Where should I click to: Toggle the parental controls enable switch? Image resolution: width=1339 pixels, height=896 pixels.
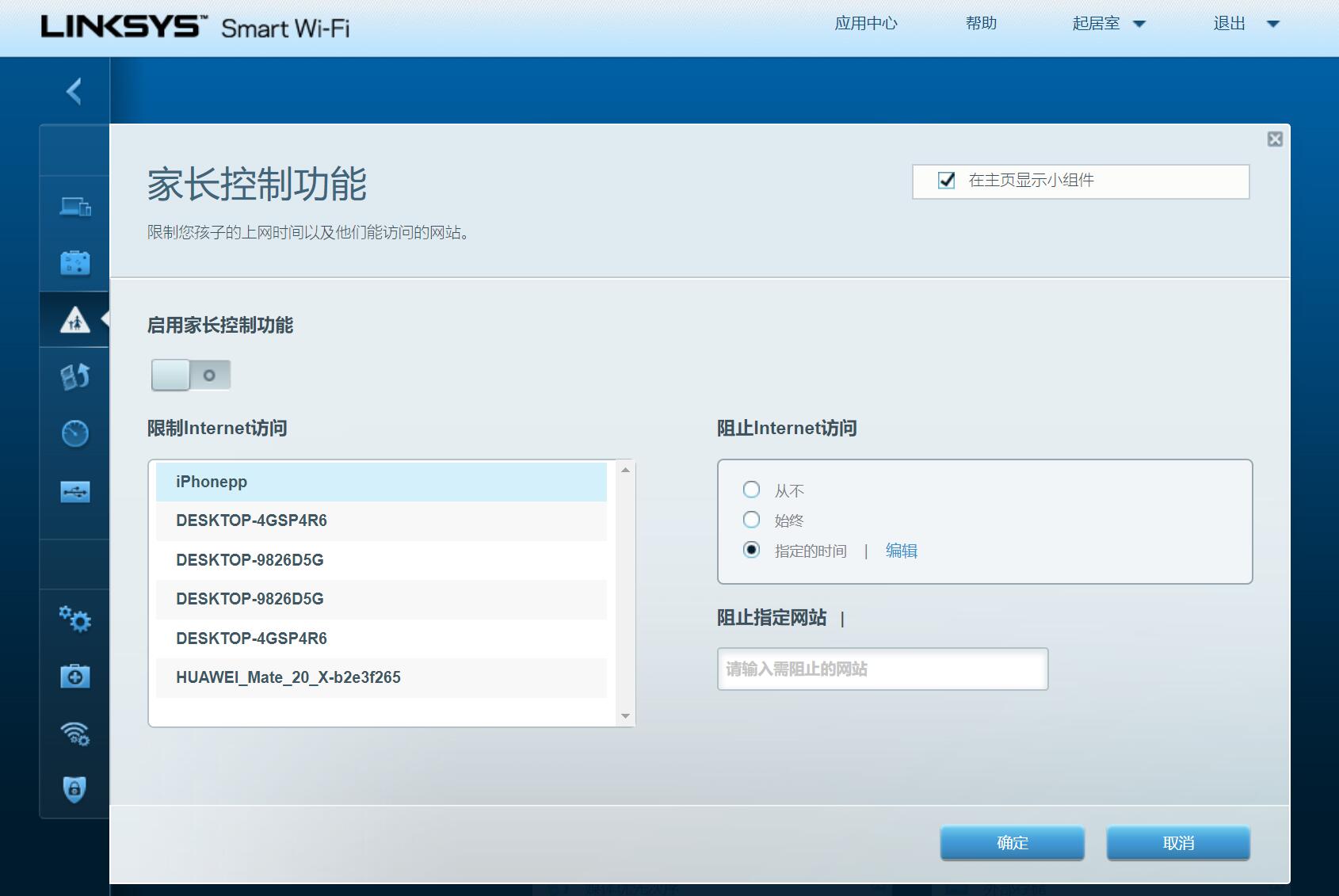click(191, 376)
